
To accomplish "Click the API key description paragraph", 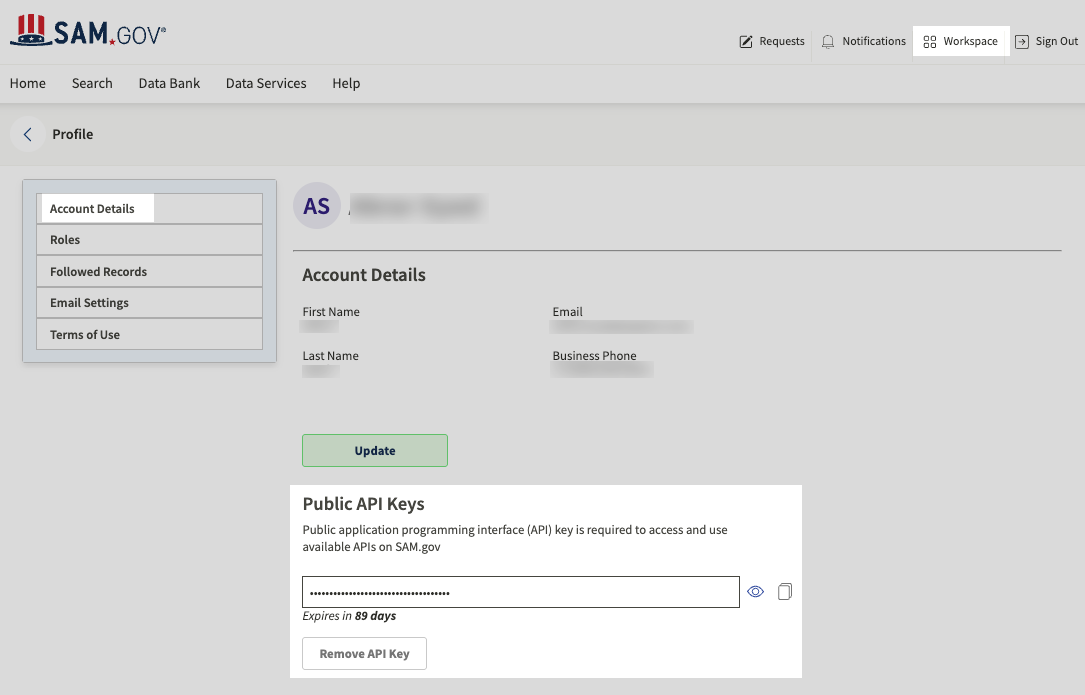I will pyautogui.click(x=515, y=538).
